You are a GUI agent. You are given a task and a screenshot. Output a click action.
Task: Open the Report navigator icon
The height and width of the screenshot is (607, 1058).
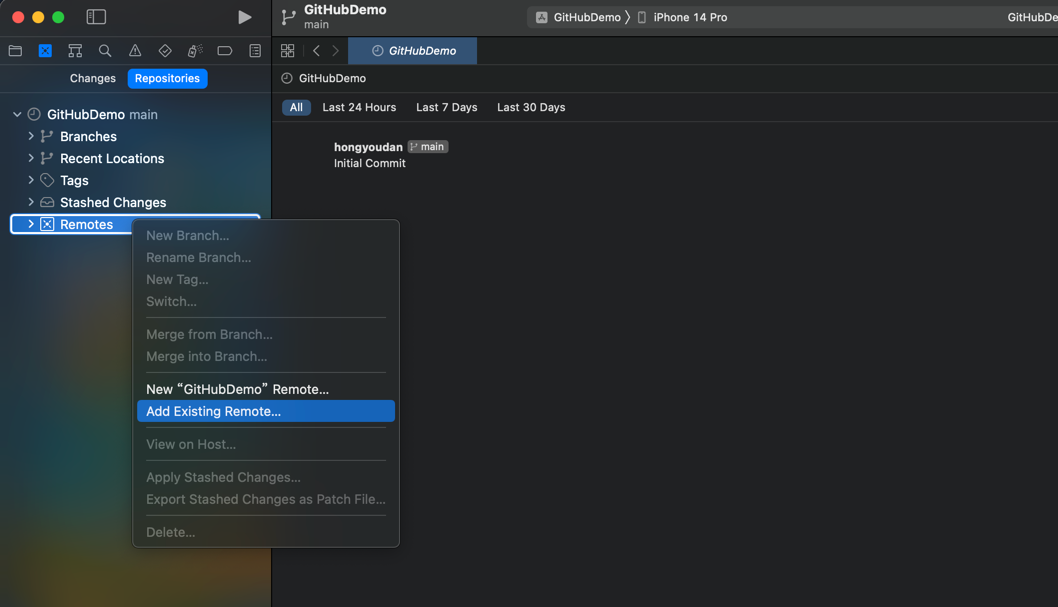255,51
